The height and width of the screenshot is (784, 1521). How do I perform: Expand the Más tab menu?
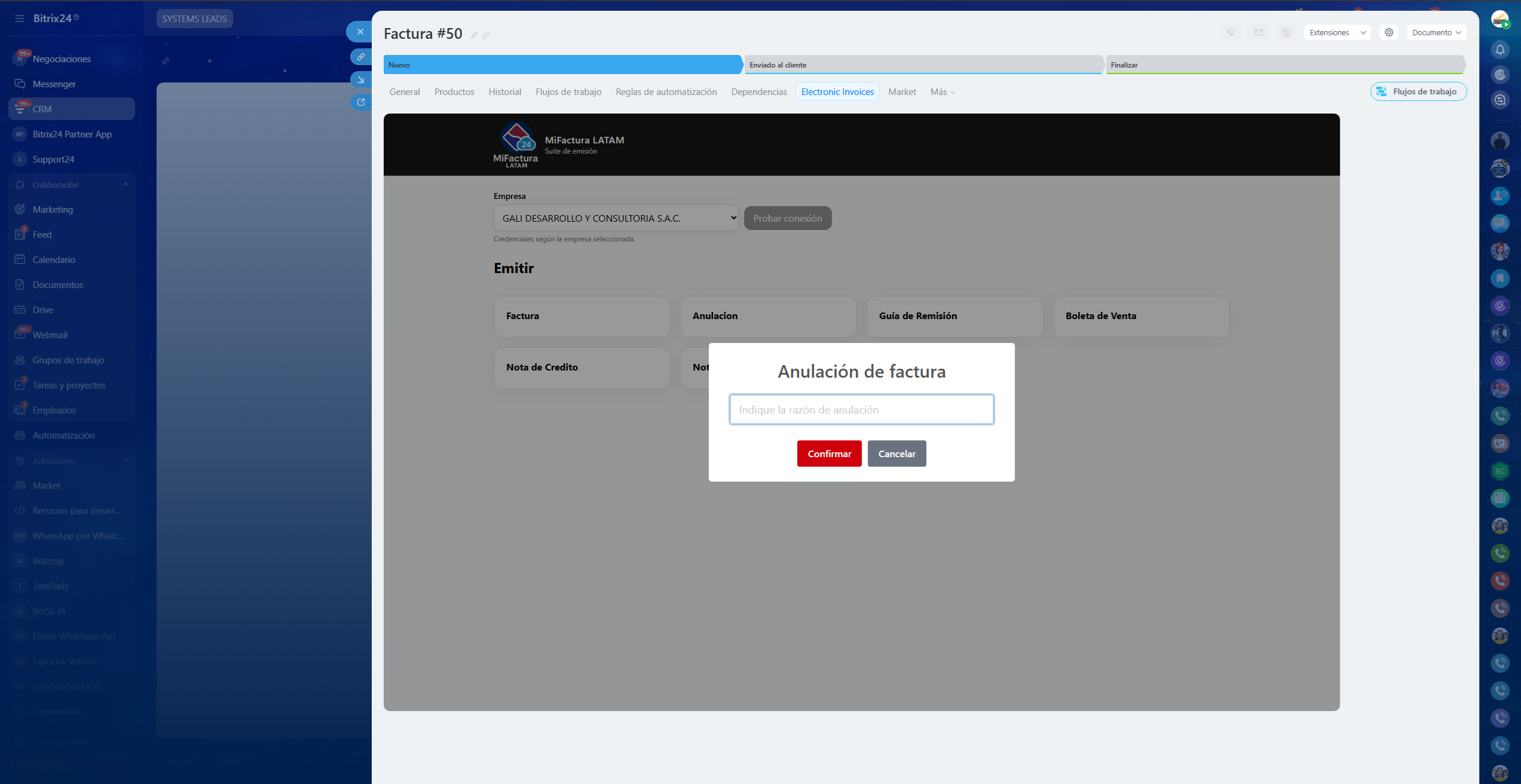pyautogui.click(x=942, y=92)
